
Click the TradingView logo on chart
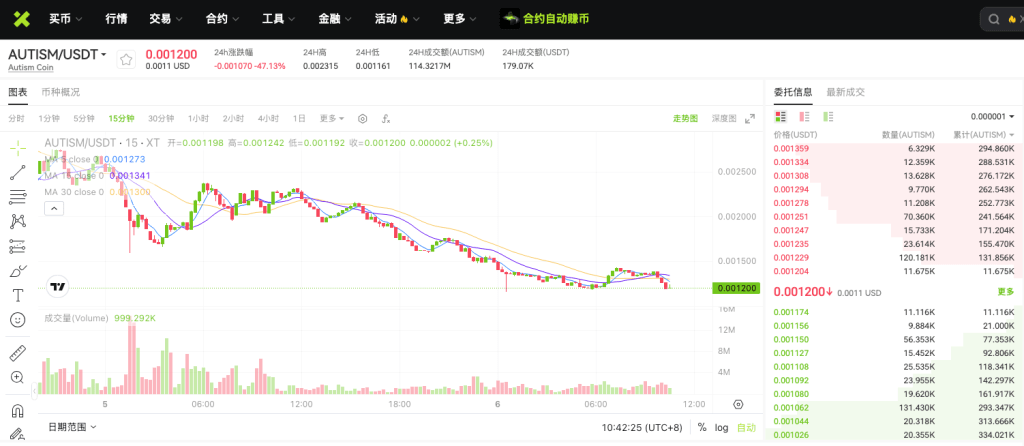click(57, 286)
